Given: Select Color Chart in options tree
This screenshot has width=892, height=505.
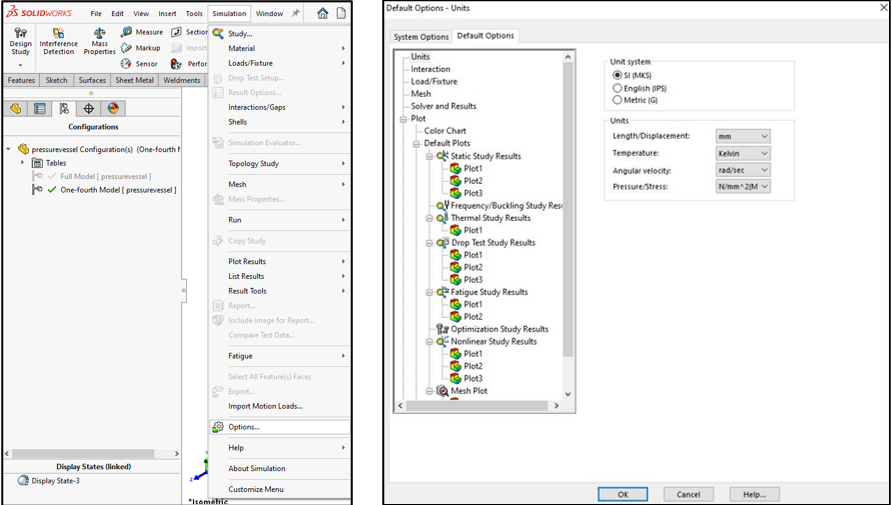Looking at the screenshot, I should point(445,131).
